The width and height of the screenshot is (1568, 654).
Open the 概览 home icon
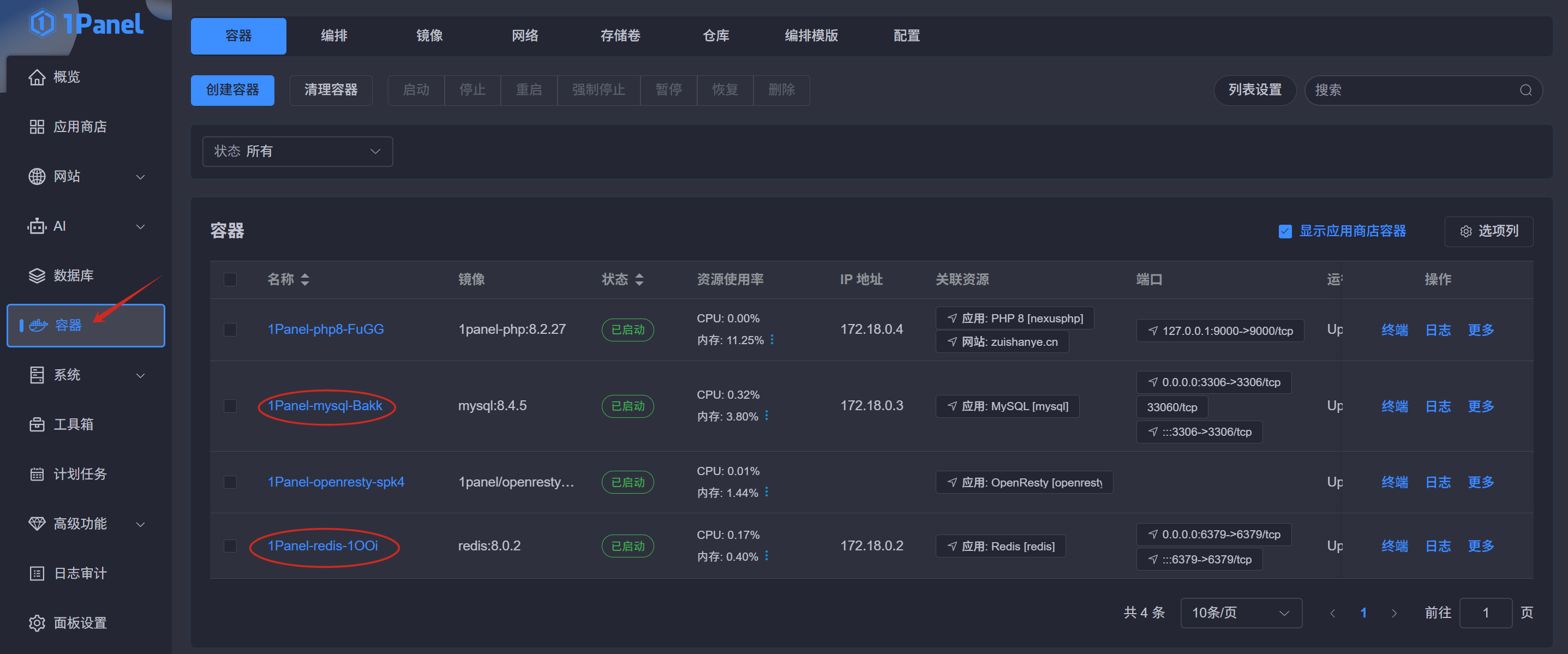[37, 77]
